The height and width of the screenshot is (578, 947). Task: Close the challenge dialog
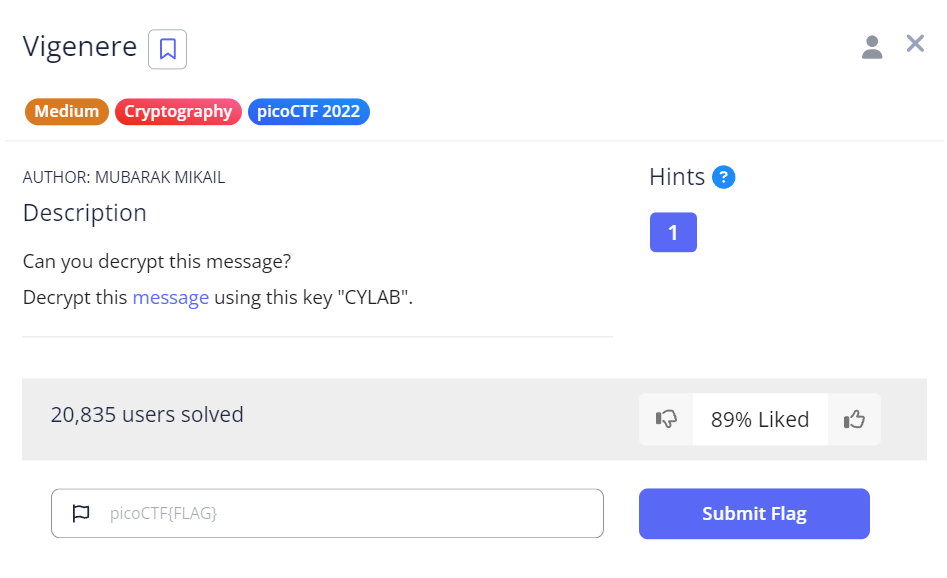pos(915,44)
